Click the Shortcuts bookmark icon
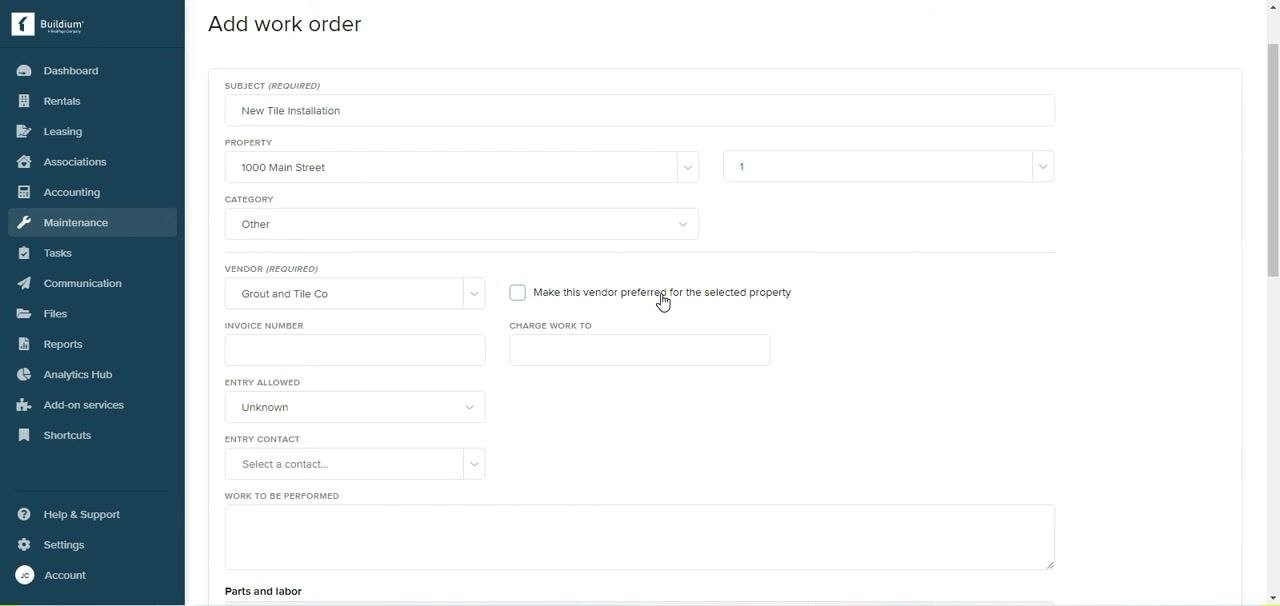The width and height of the screenshot is (1280, 606). point(24,435)
